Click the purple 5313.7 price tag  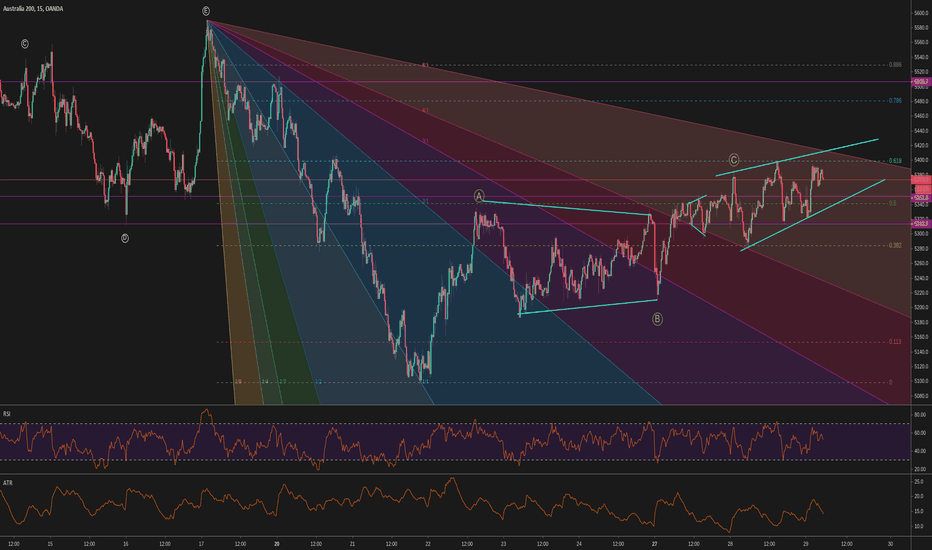click(x=921, y=224)
